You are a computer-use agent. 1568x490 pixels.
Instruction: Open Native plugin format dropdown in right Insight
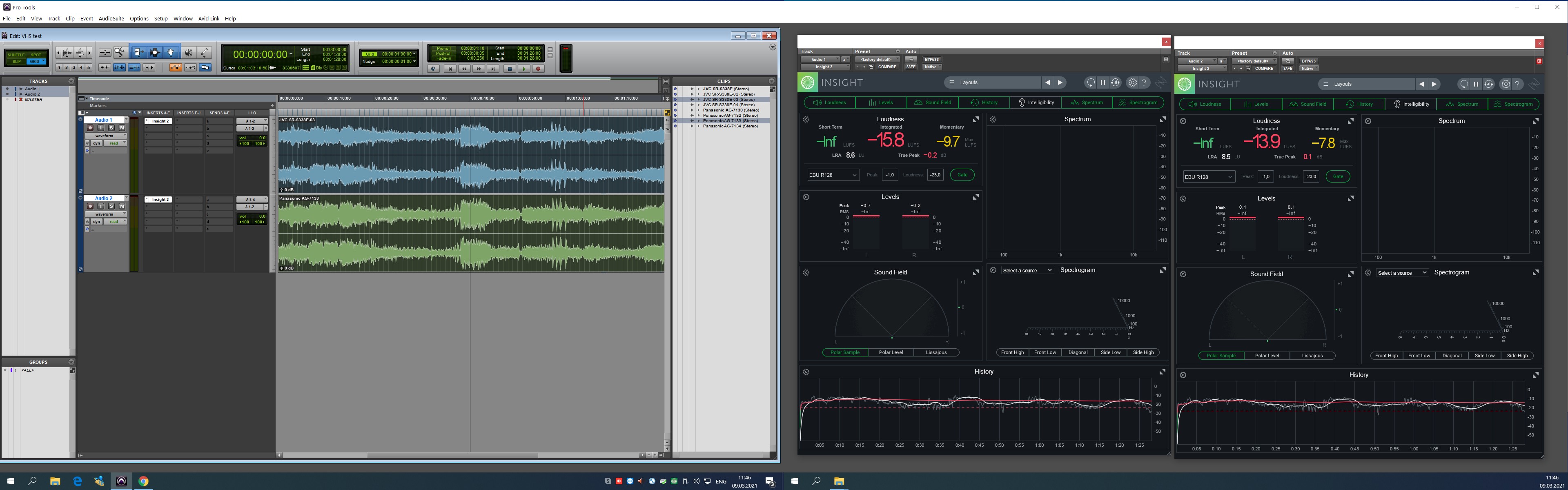pyautogui.click(x=1309, y=68)
